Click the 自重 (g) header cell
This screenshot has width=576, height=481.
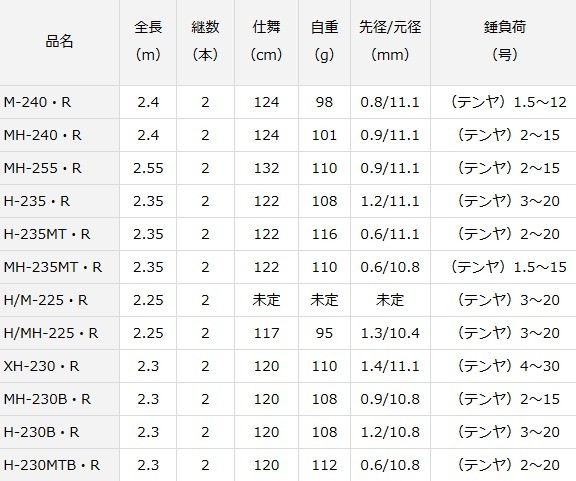pyautogui.click(x=324, y=42)
